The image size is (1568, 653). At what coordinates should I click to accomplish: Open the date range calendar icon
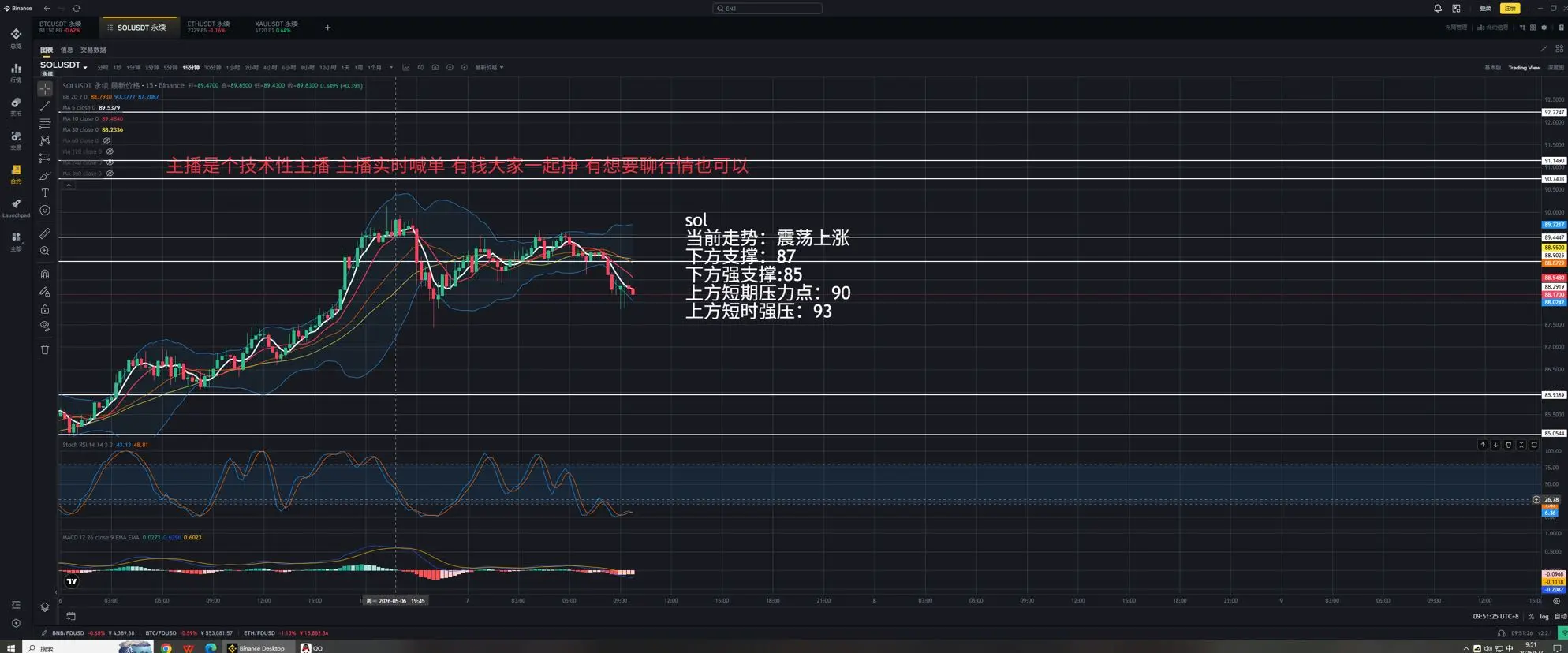(71, 616)
